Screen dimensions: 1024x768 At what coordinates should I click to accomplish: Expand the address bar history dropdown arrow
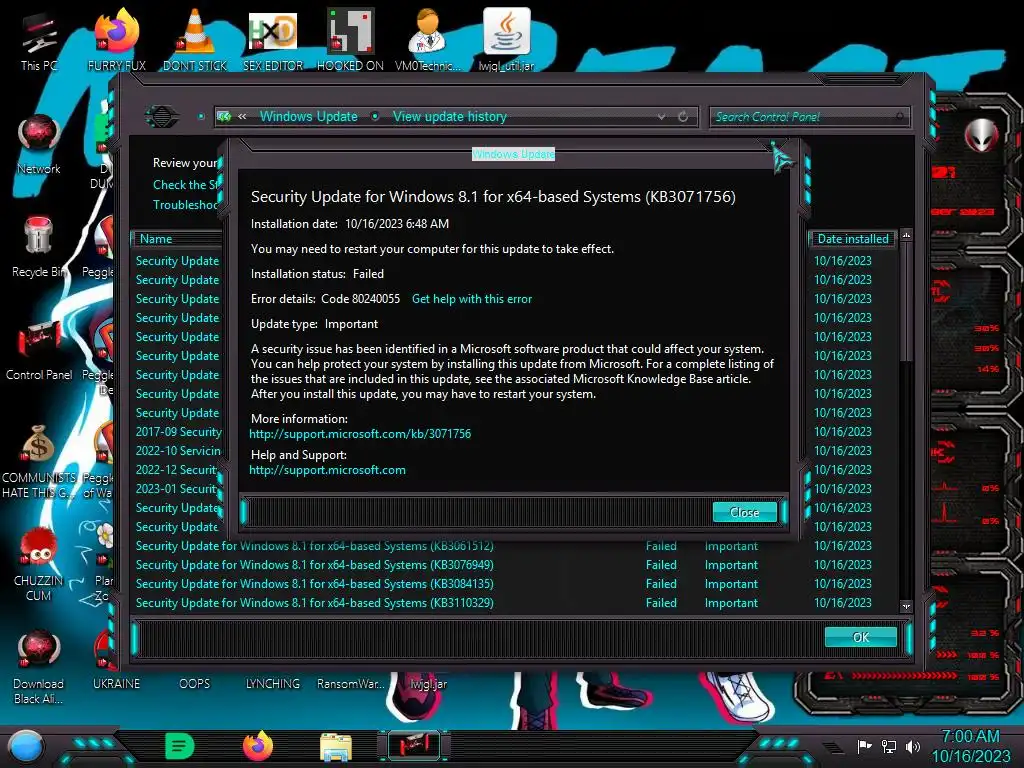[662, 116]
